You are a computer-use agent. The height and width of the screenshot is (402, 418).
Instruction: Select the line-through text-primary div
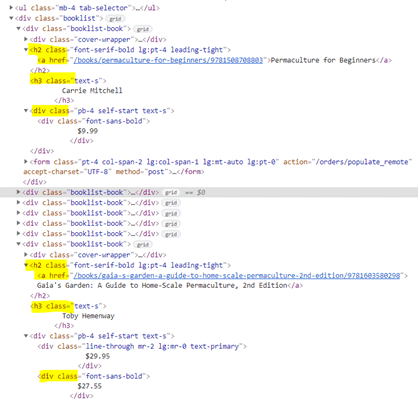(142, 346)
